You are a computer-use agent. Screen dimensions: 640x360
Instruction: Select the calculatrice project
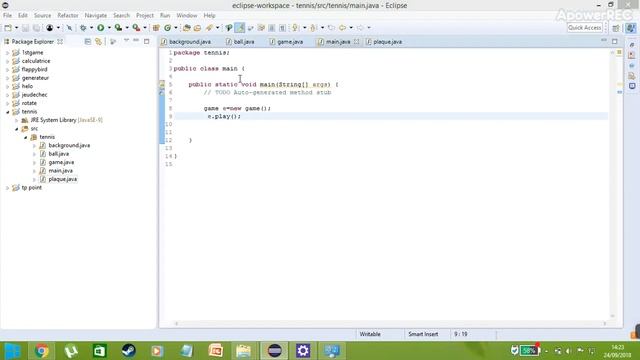(36, 61)
